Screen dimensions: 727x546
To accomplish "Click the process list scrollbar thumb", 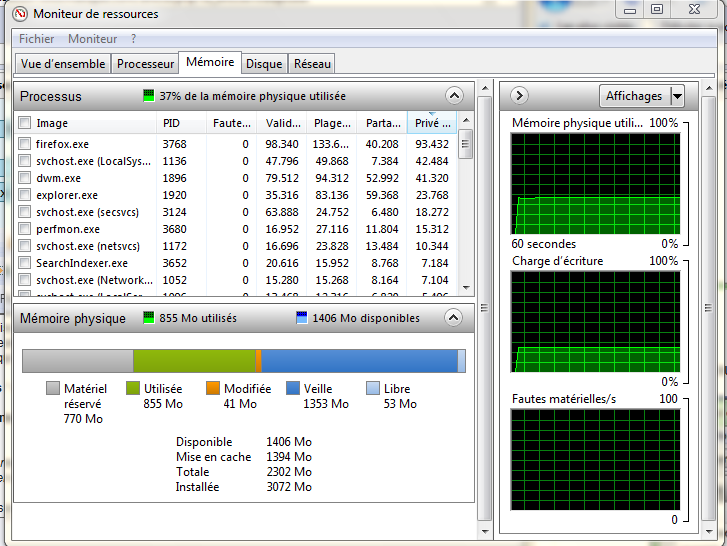I will [466, 144].
